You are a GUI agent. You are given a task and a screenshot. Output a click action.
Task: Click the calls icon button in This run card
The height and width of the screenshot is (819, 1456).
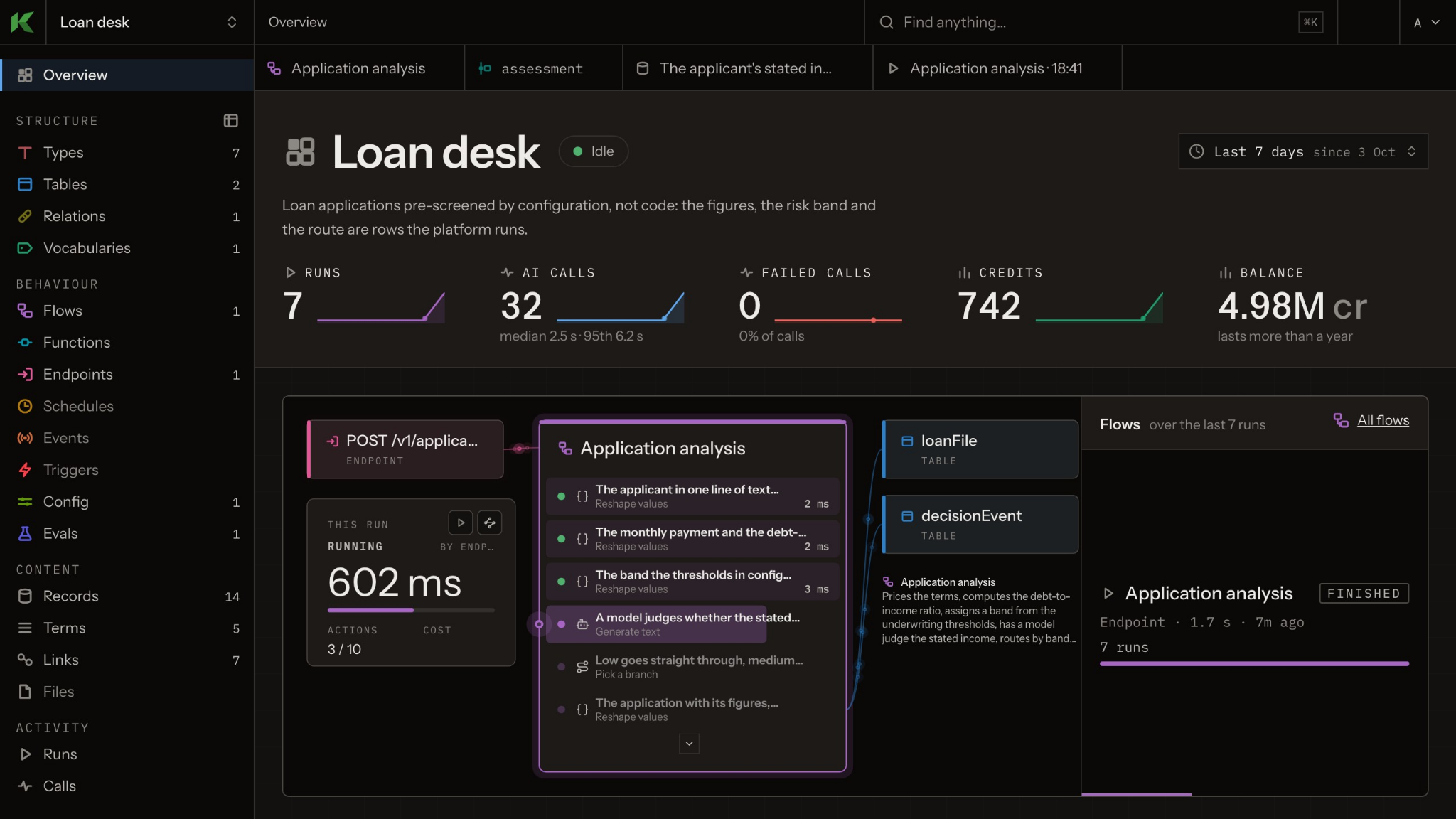(490, 523)
